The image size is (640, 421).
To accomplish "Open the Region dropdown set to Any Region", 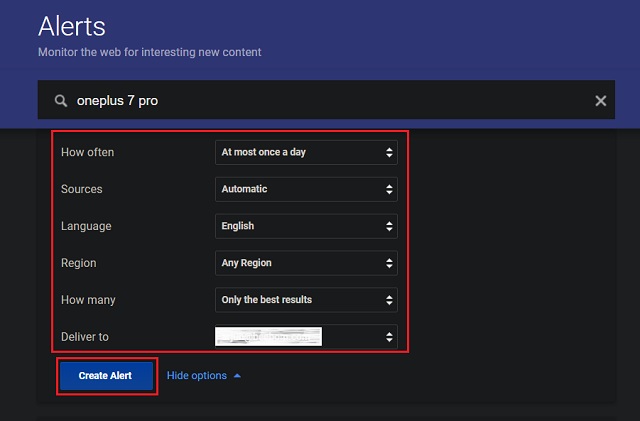I will pyautogui.click(x=306, y=263).
